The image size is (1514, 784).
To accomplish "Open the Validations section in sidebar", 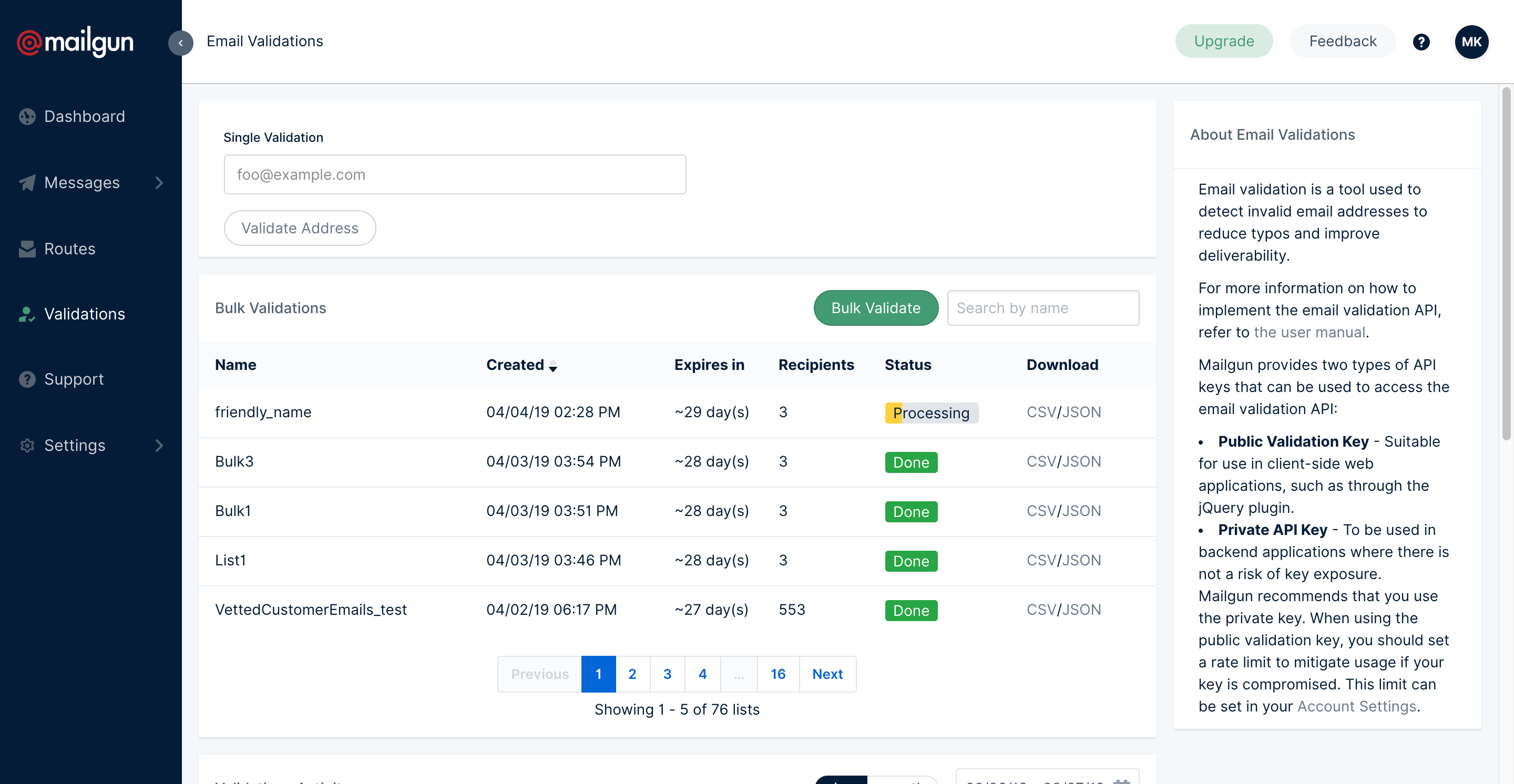I will tap(84, 314).
